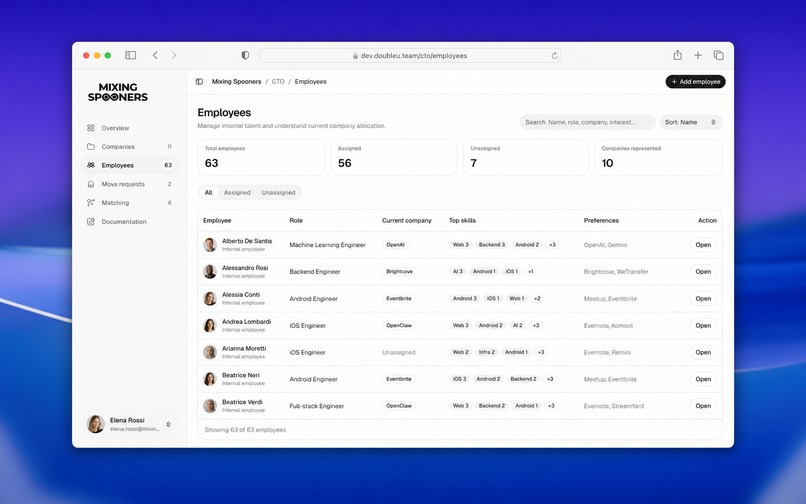This screenshot has height=504, width=806.
Task: Click Arianna Moretti's Infra 2 skill tag
Action: click(487, 352)
